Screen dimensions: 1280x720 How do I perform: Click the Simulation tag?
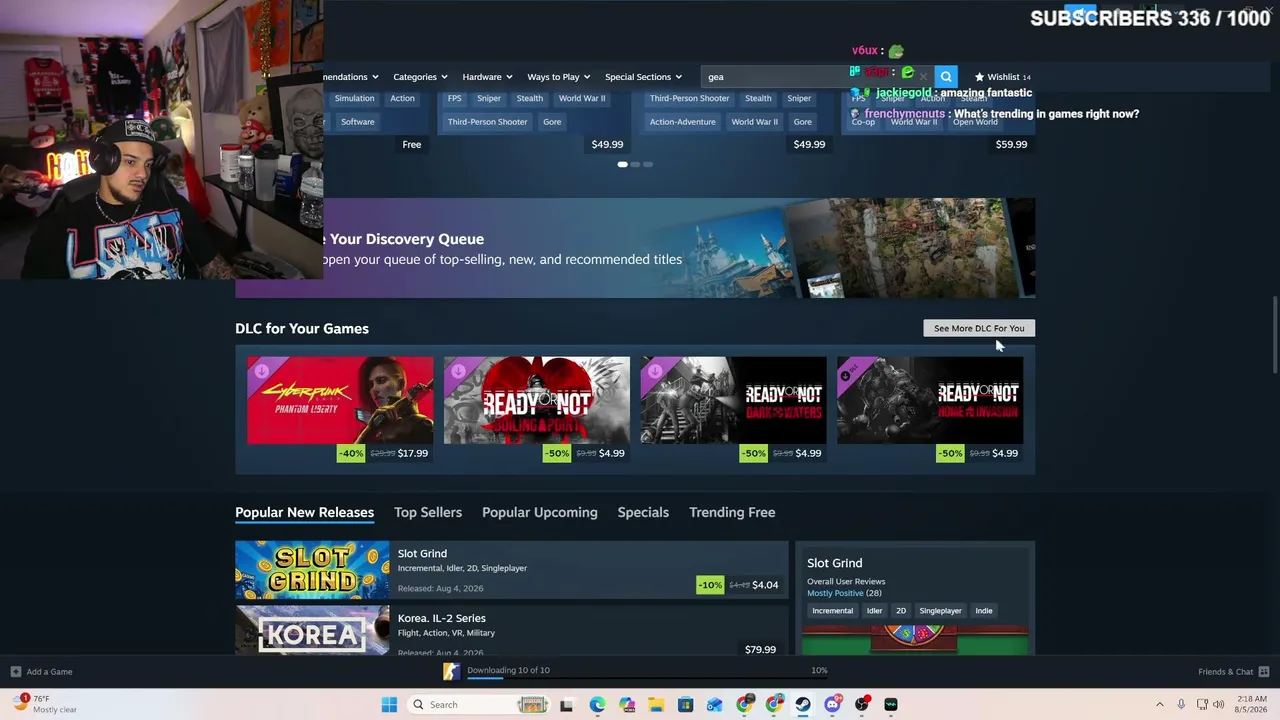[354, 98]
